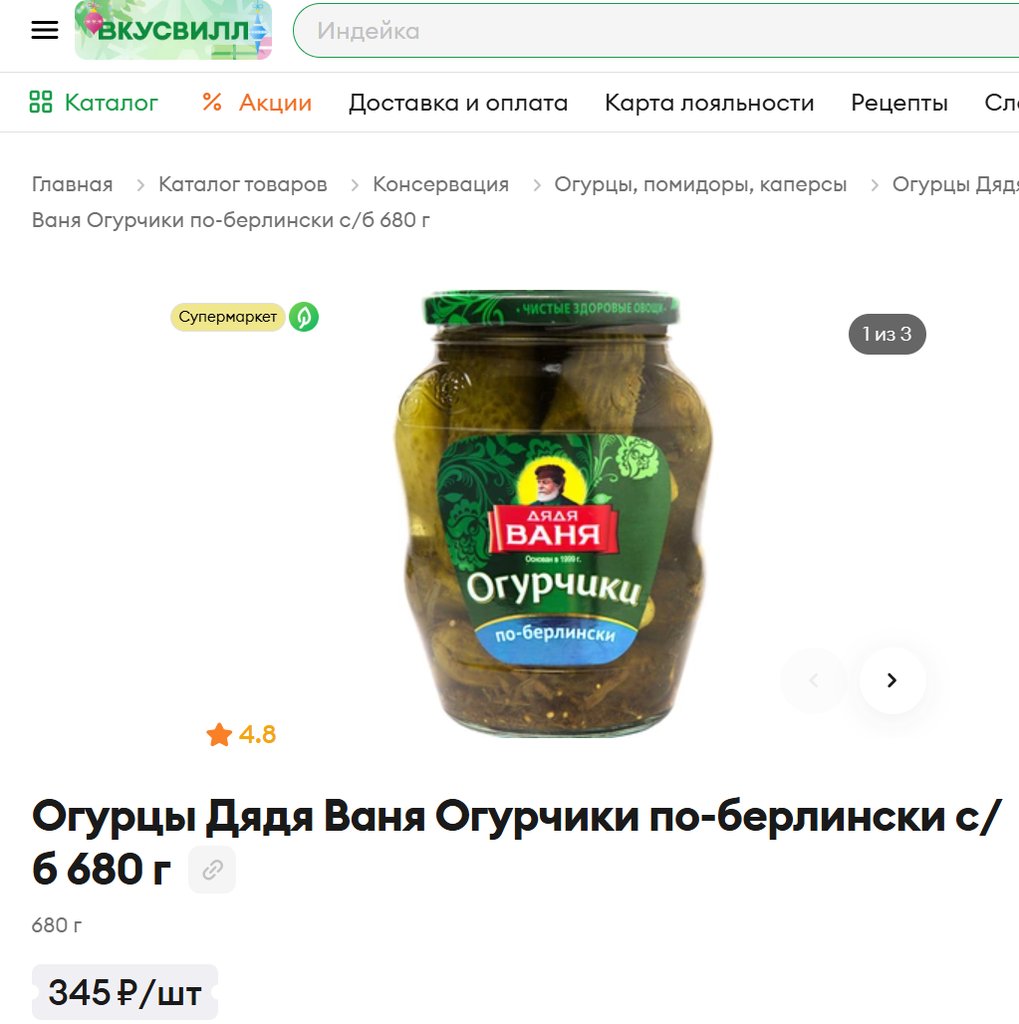Image resolution: width=1019 pixels, height=1024 pixels.
Task: Go to Главная breadcrumb
Action: [73, 184]
